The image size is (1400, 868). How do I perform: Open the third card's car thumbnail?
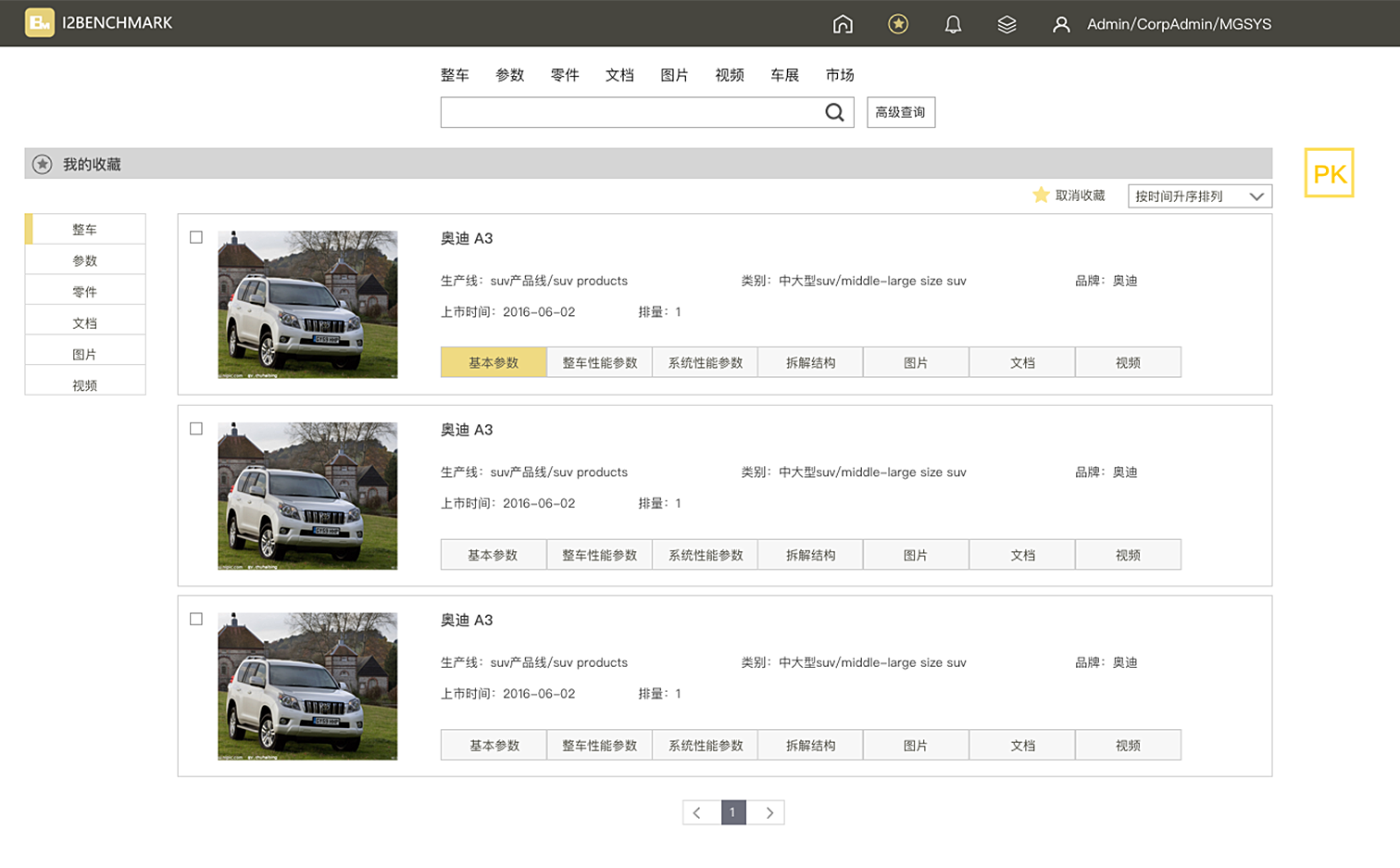307,686
